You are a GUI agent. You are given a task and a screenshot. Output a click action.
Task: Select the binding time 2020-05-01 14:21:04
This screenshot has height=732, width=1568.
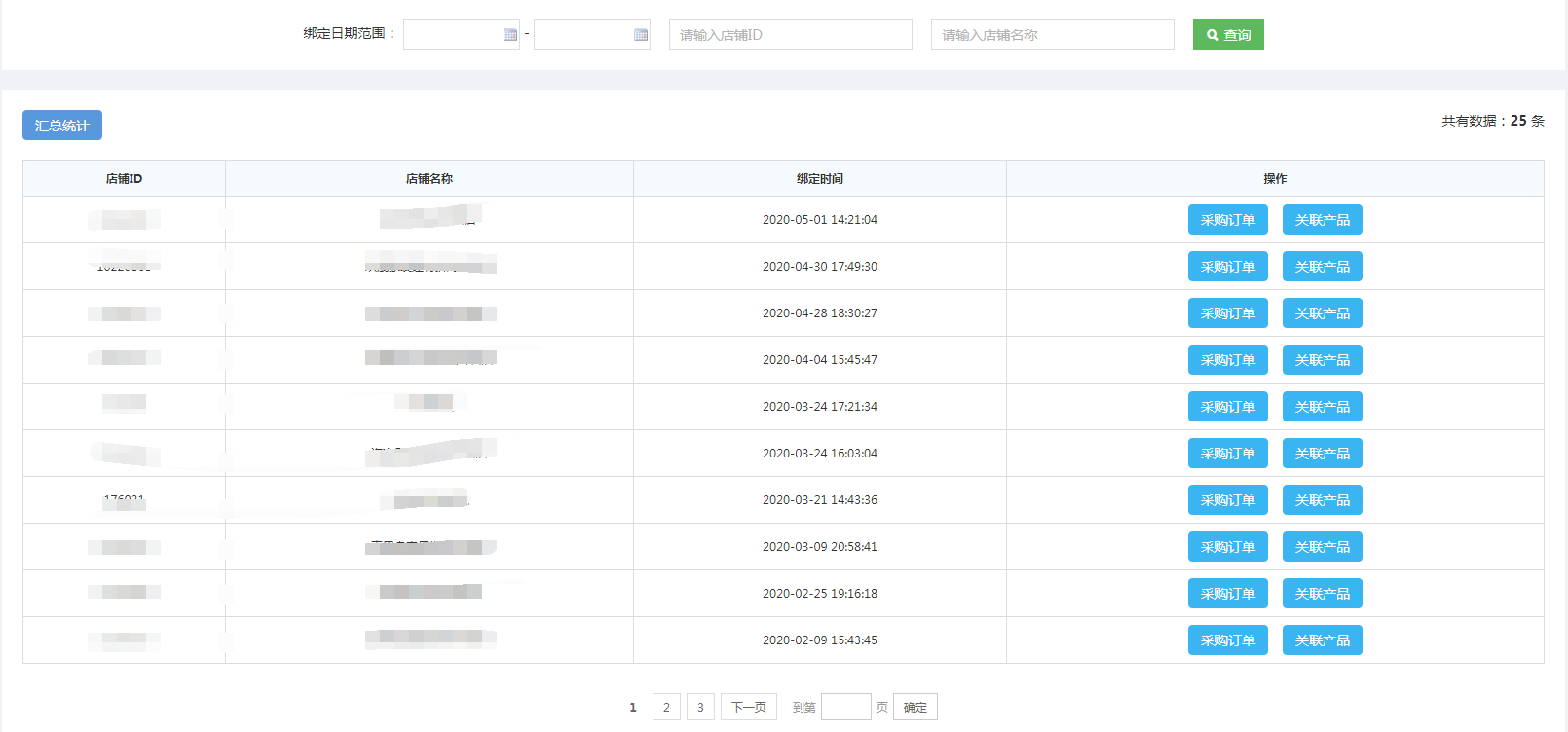820,220
